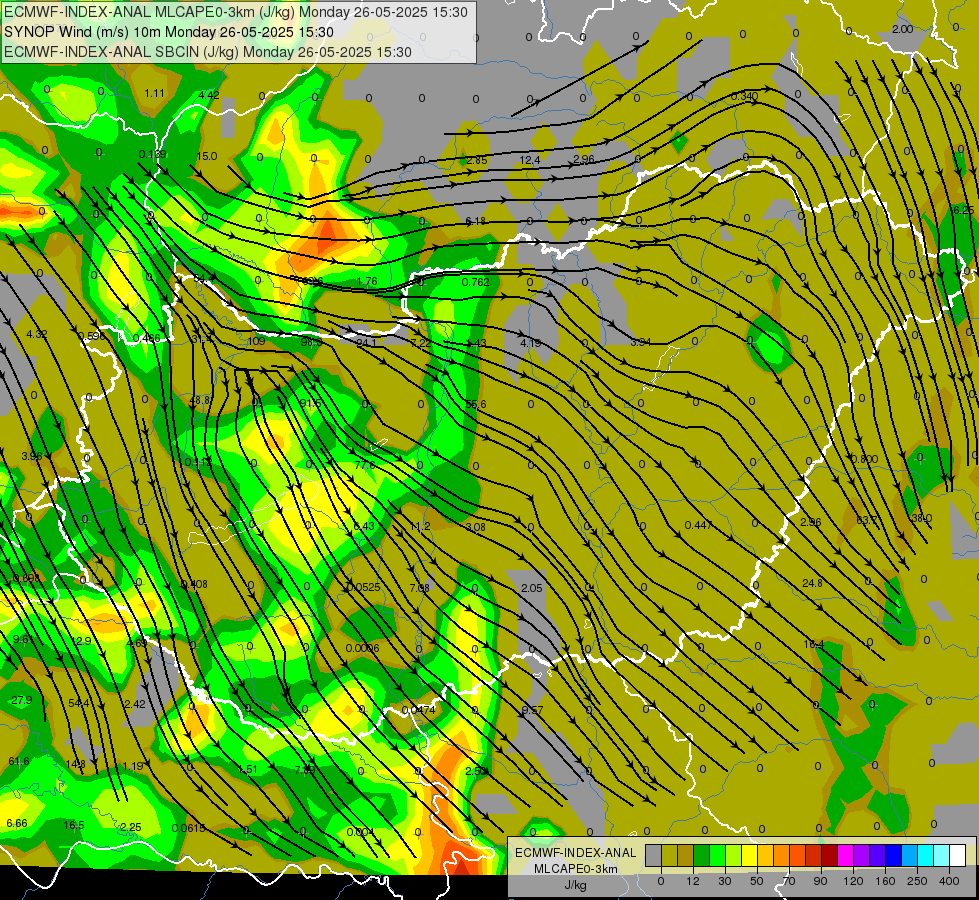This screenshot has width=979, height=900.
Task: Click the map value 4.42
Action: point(209,95)
